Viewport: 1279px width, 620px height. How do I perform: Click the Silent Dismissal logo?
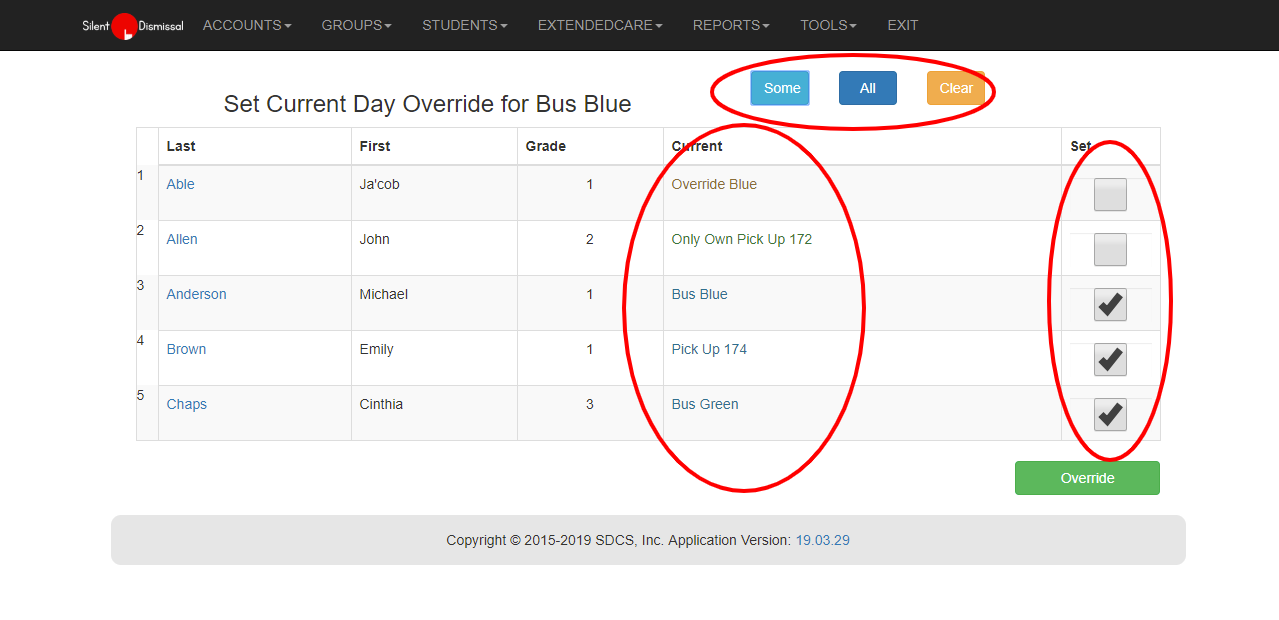(x=132, y=26)
